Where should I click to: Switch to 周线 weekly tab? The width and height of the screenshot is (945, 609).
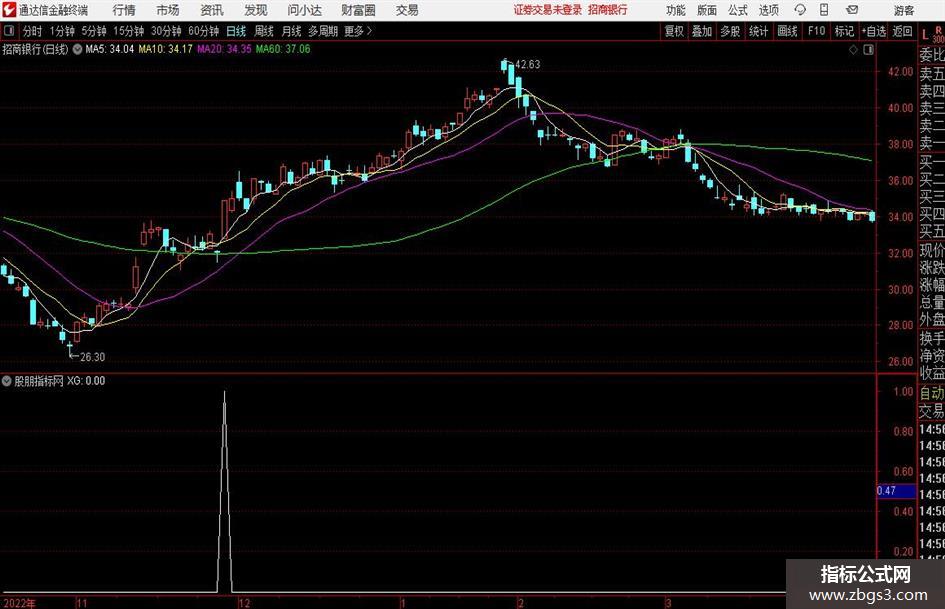pyautogui.click(x=263, y=31)
